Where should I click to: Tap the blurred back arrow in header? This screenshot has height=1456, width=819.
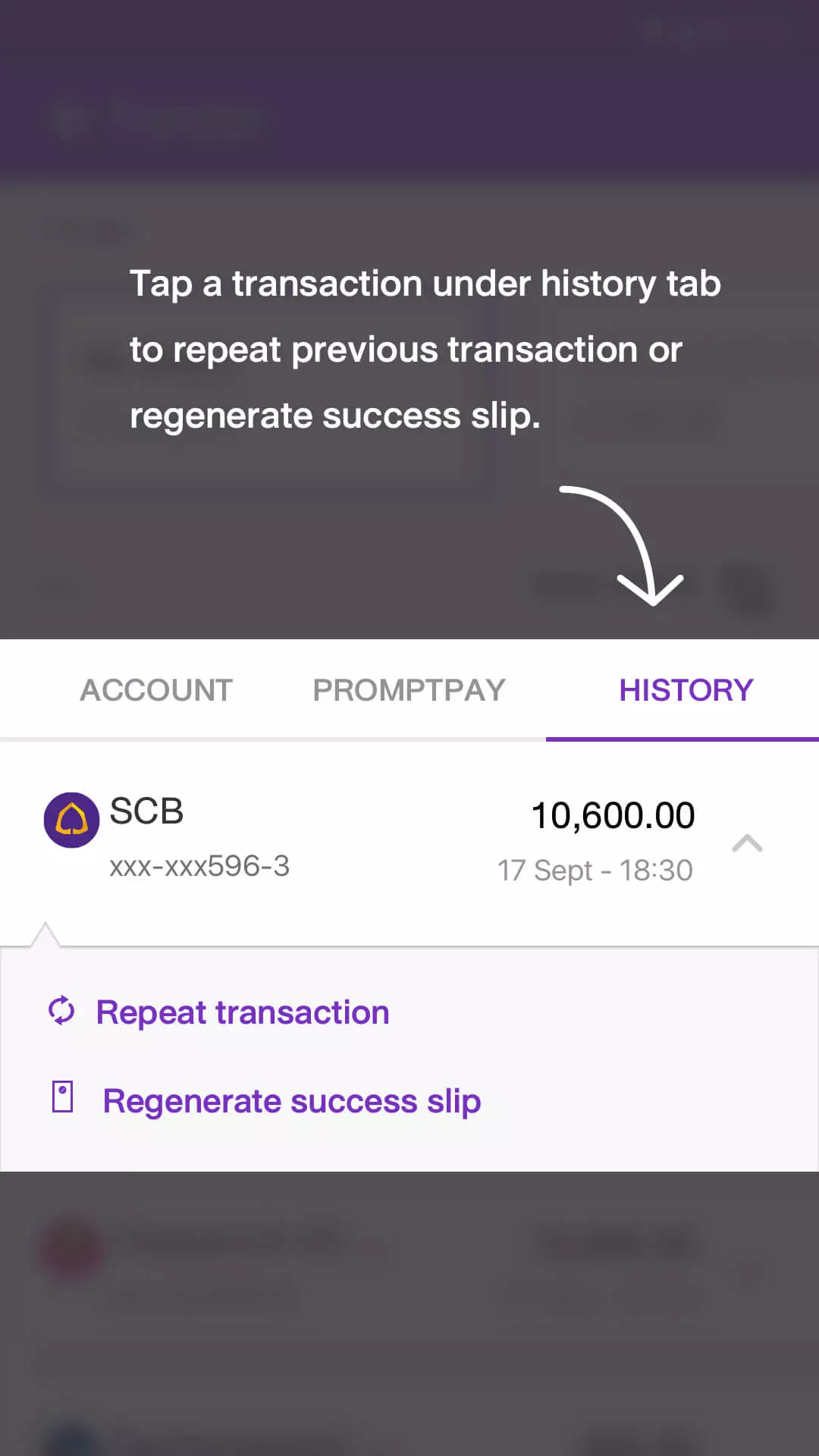(68, 119)
